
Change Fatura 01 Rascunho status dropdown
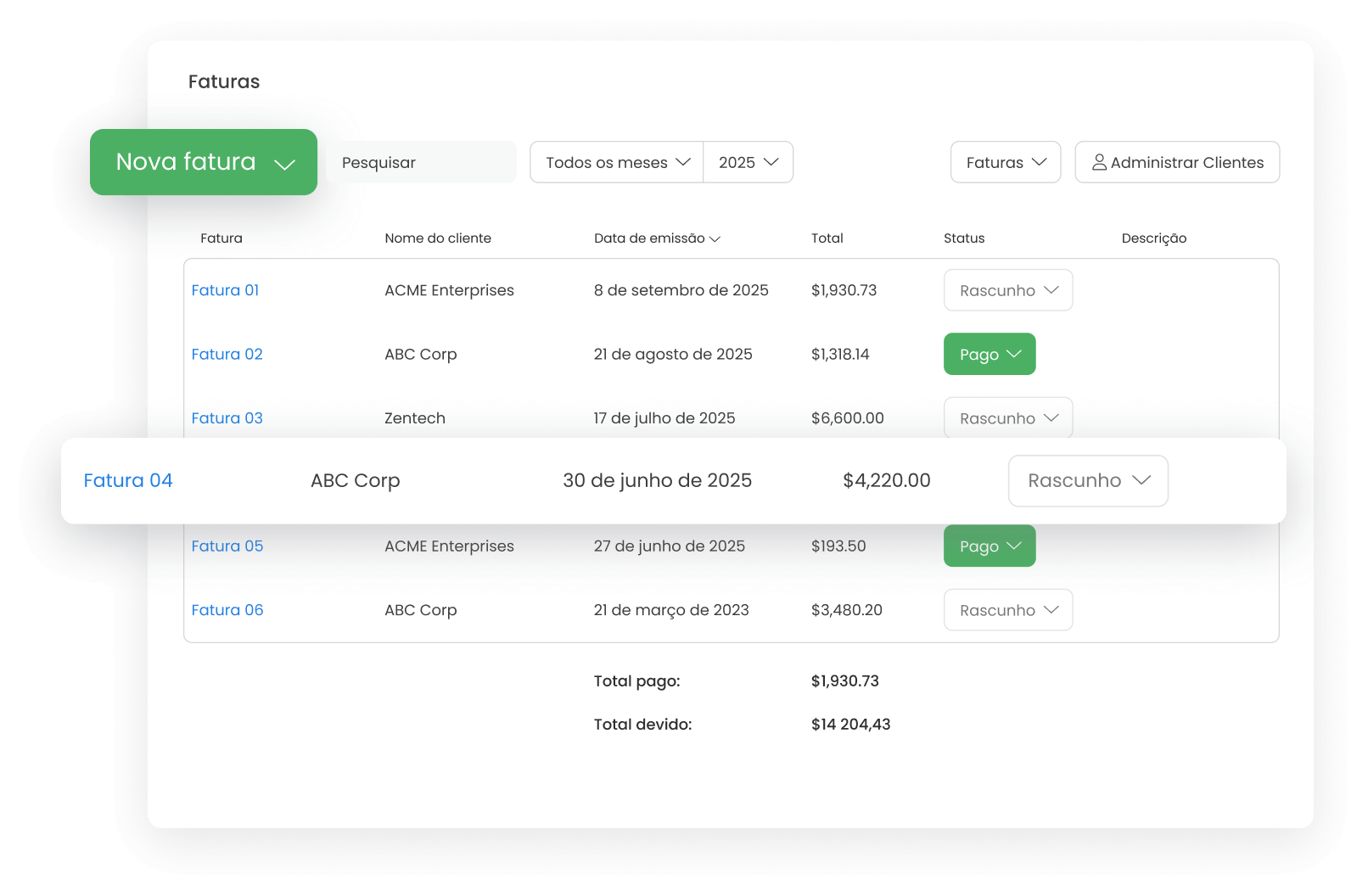pyautogui.click(x=1008, y=290)
